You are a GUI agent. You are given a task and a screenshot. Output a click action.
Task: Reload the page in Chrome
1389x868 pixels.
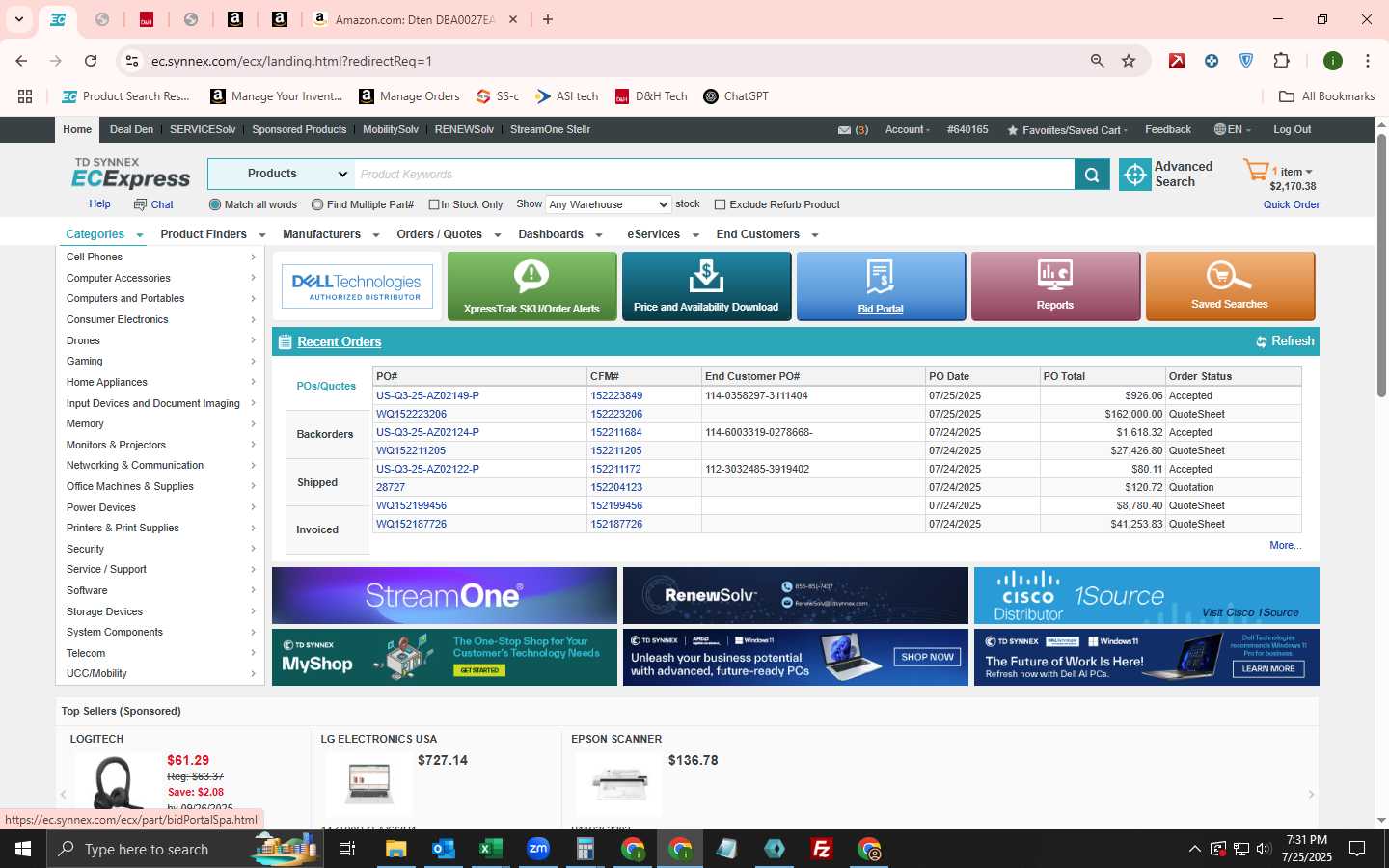pyautogui.click(x=91, y=61)
